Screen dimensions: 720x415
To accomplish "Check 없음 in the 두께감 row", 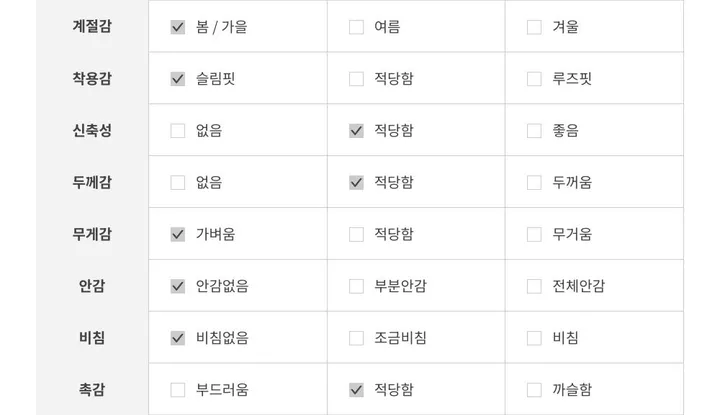I will [x=178, y=183].
